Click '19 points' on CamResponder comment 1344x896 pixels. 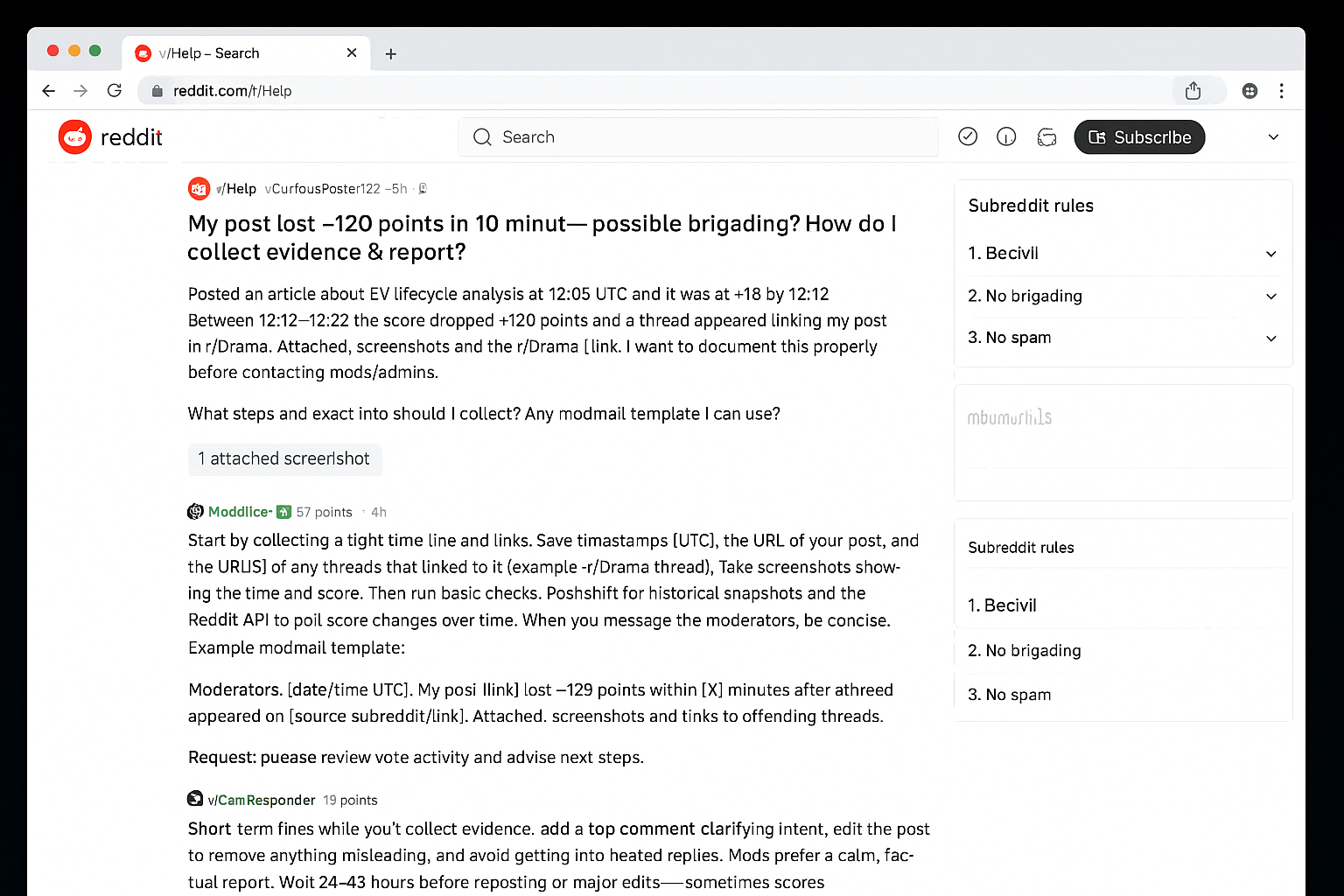click(350, 800)
